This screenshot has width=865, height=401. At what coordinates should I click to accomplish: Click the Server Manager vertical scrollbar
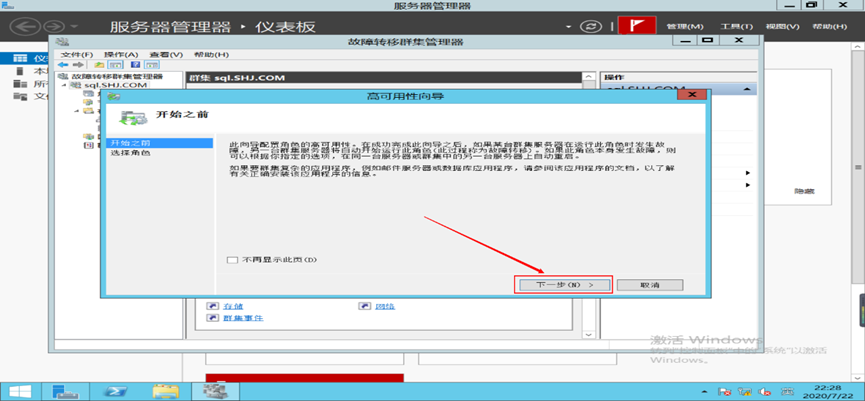858,167
